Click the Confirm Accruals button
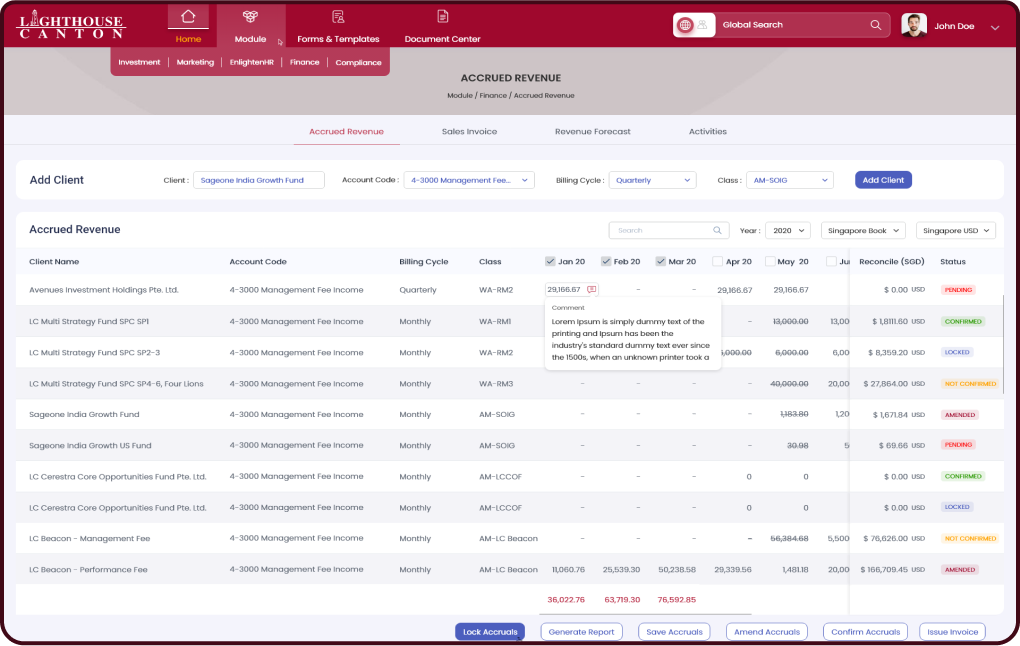 click(865, 632)
